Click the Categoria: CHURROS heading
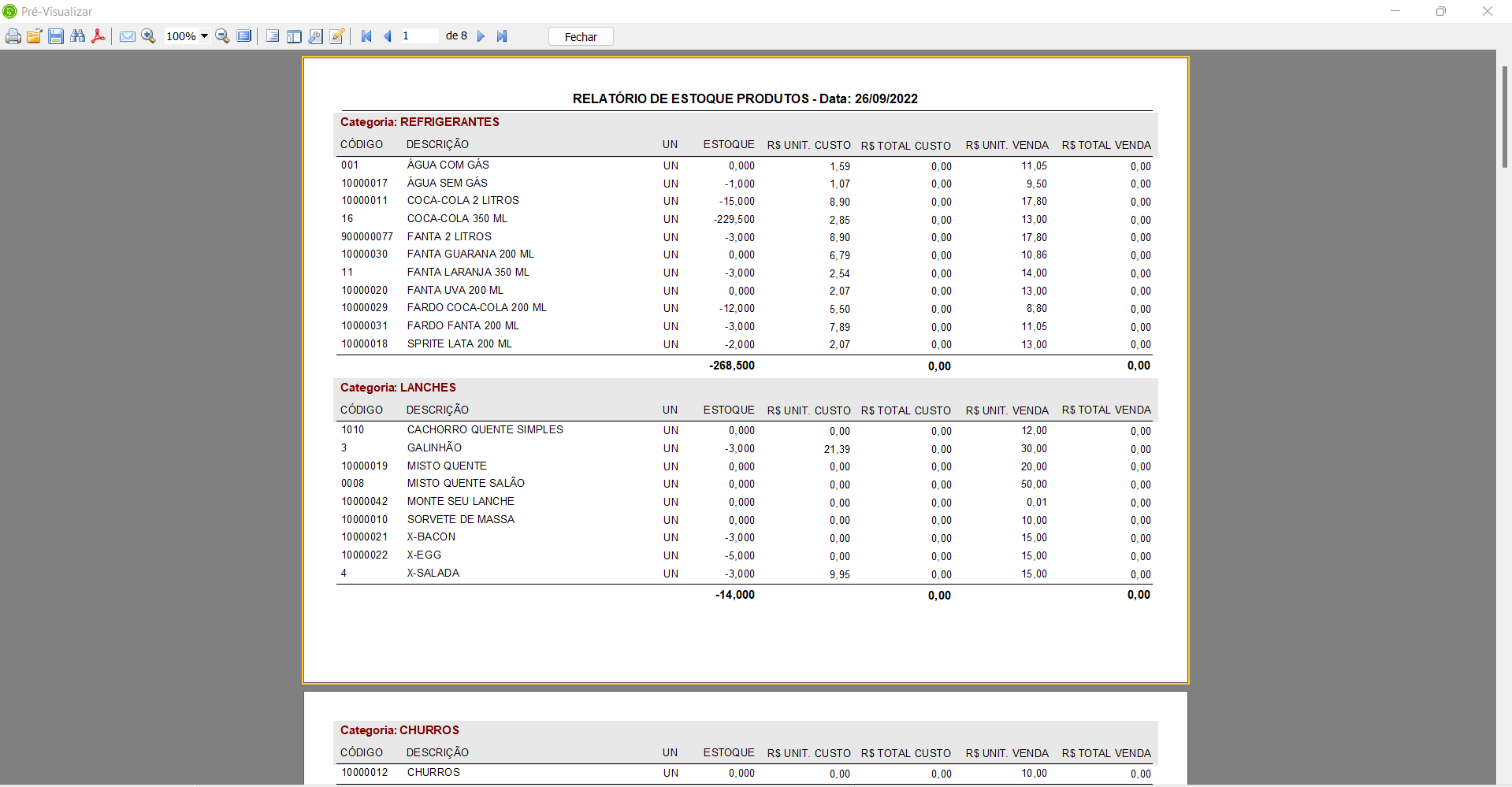Image resolution: width=1512 pixels, height=787 pixels. coord(399,730)
